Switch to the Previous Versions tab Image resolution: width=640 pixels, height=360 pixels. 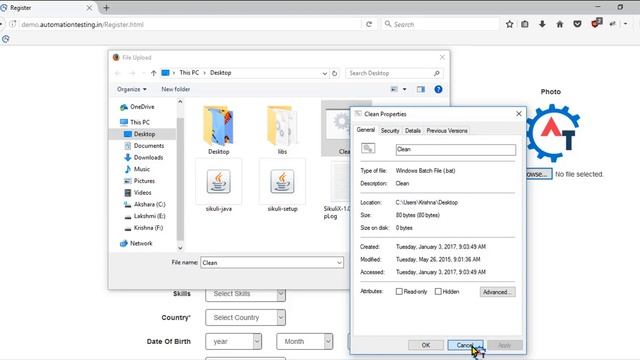(447, 131)
